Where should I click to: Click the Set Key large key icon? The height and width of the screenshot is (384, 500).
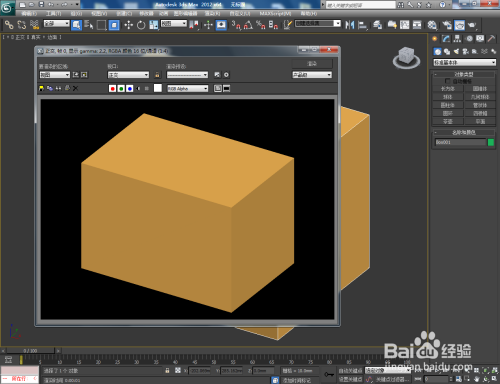(x=329, y=375)
